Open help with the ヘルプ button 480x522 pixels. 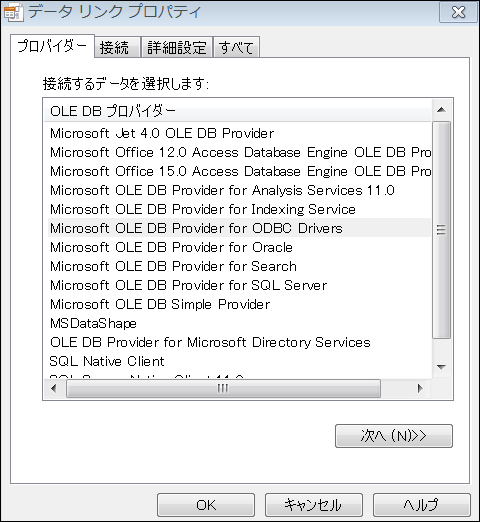[x=422, y=505]
